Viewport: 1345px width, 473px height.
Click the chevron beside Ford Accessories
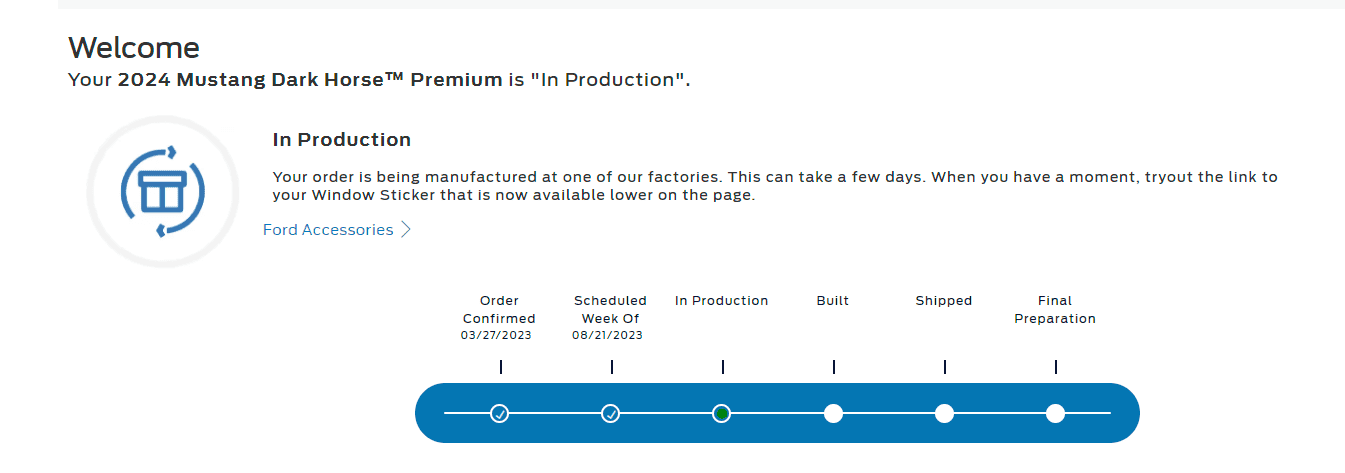pos(405,230)
